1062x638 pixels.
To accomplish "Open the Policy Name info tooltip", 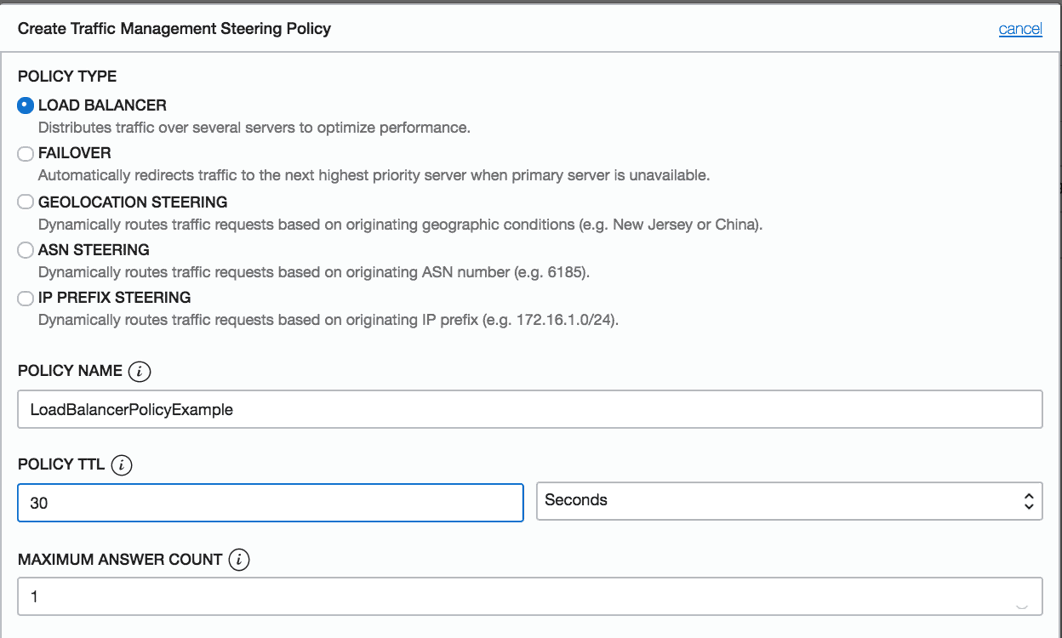I will (142, 371).
